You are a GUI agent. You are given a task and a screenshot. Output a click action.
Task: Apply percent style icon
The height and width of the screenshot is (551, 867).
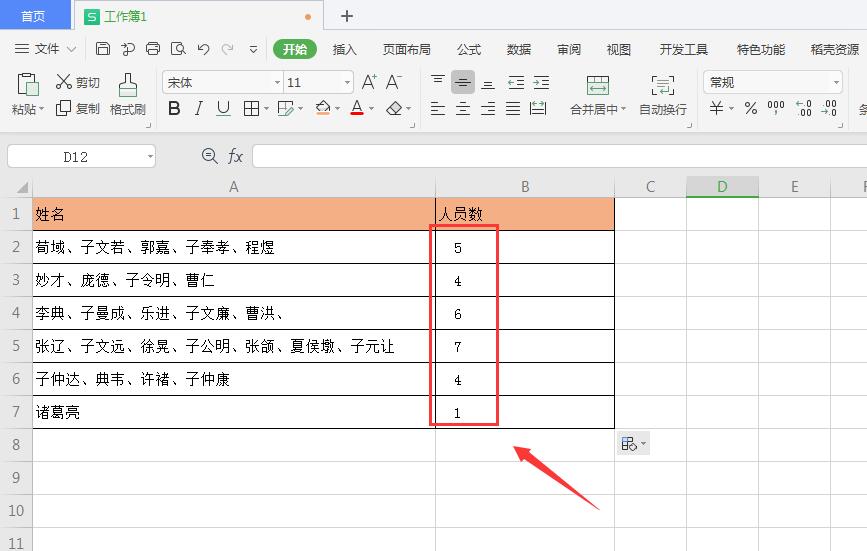pyautogui.click(x=750, y=108)
